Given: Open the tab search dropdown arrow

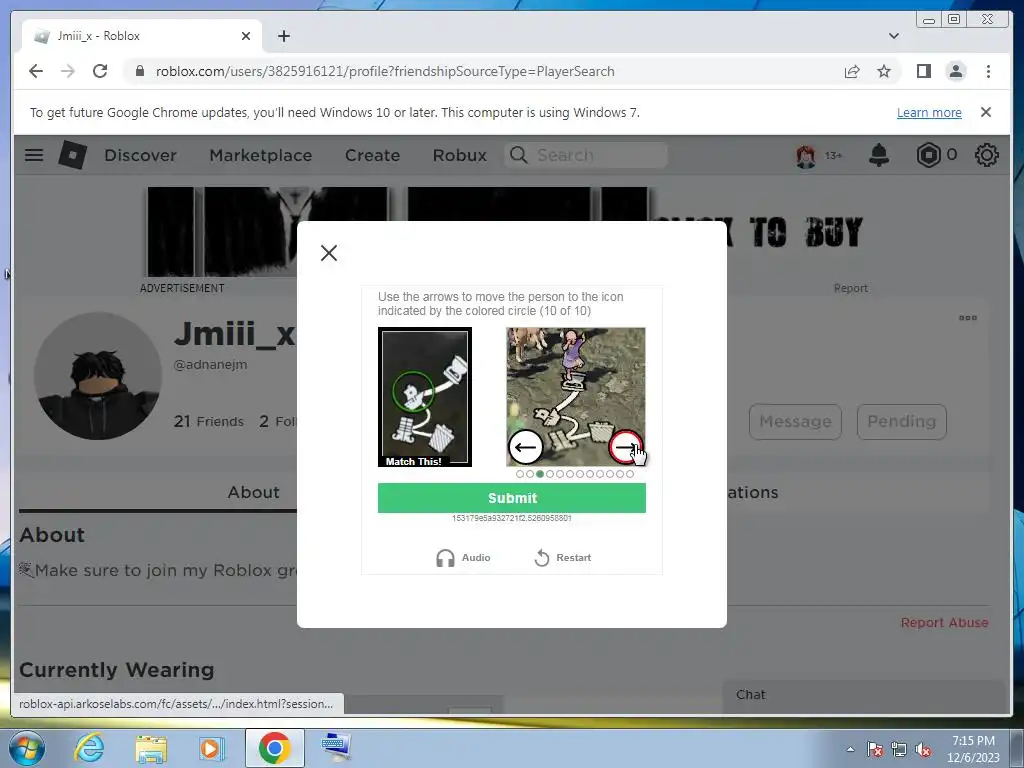Looking at the screenshot, I should 893,36.
